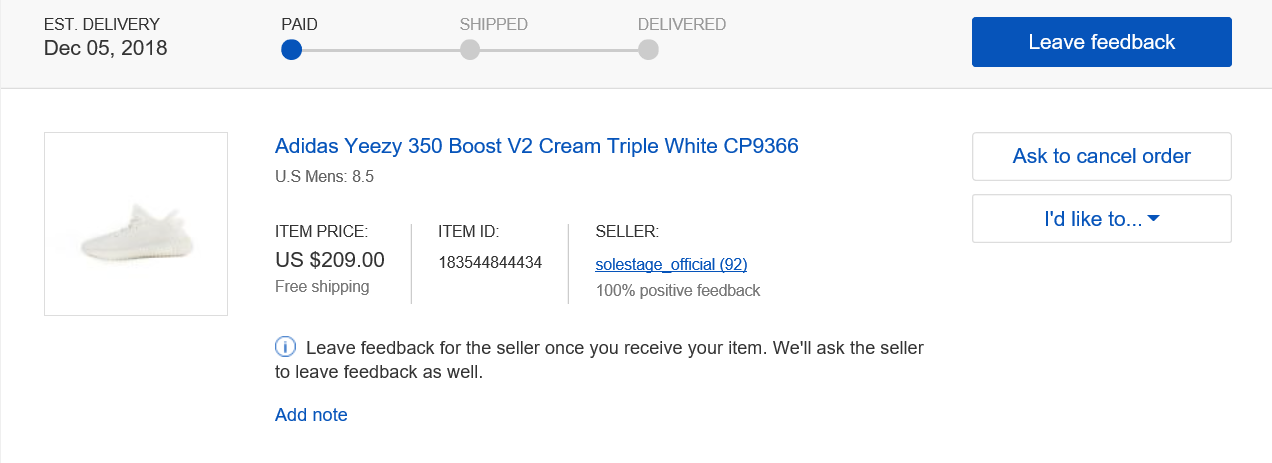Expand the I'd like to... dropdown
This screenshot has height=463, width=1272.
tap(1101, 219)
